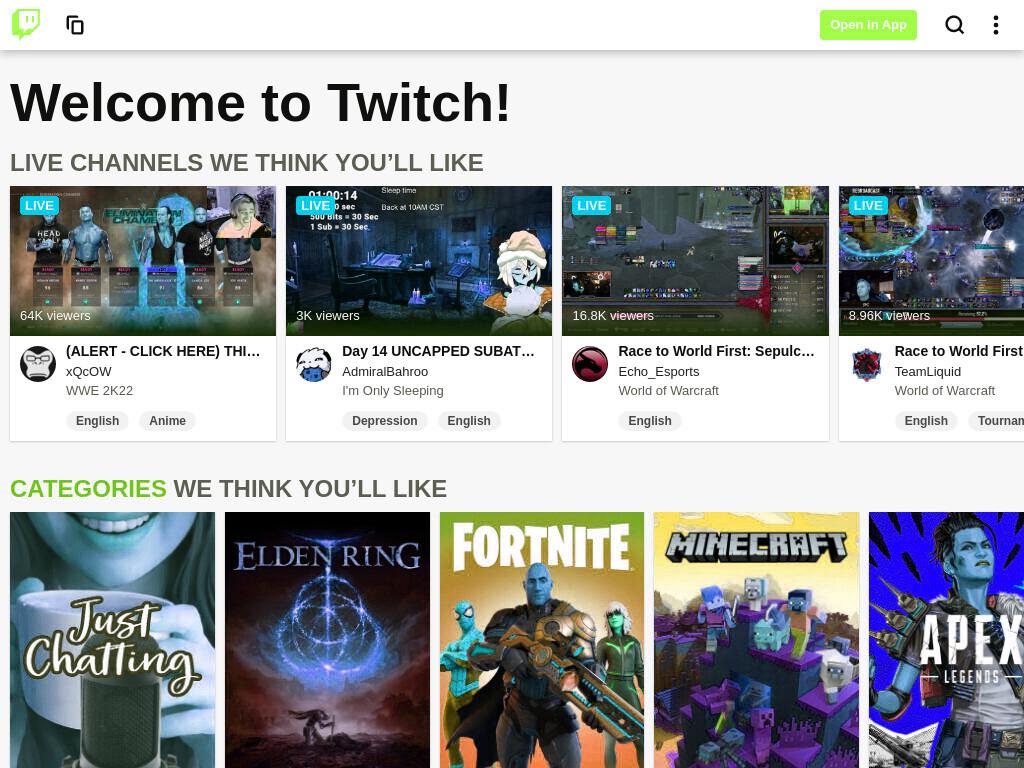This screenshot has width=1024, height=768.
Task: Click xQcOW's gorilla avatar icon
Action: coord(38,364)
